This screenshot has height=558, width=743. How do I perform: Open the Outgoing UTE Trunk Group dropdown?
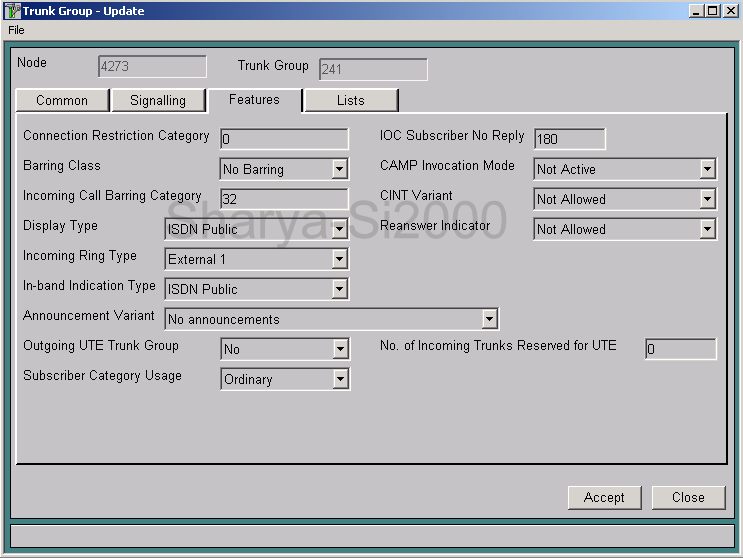click(x=340, y=349)
